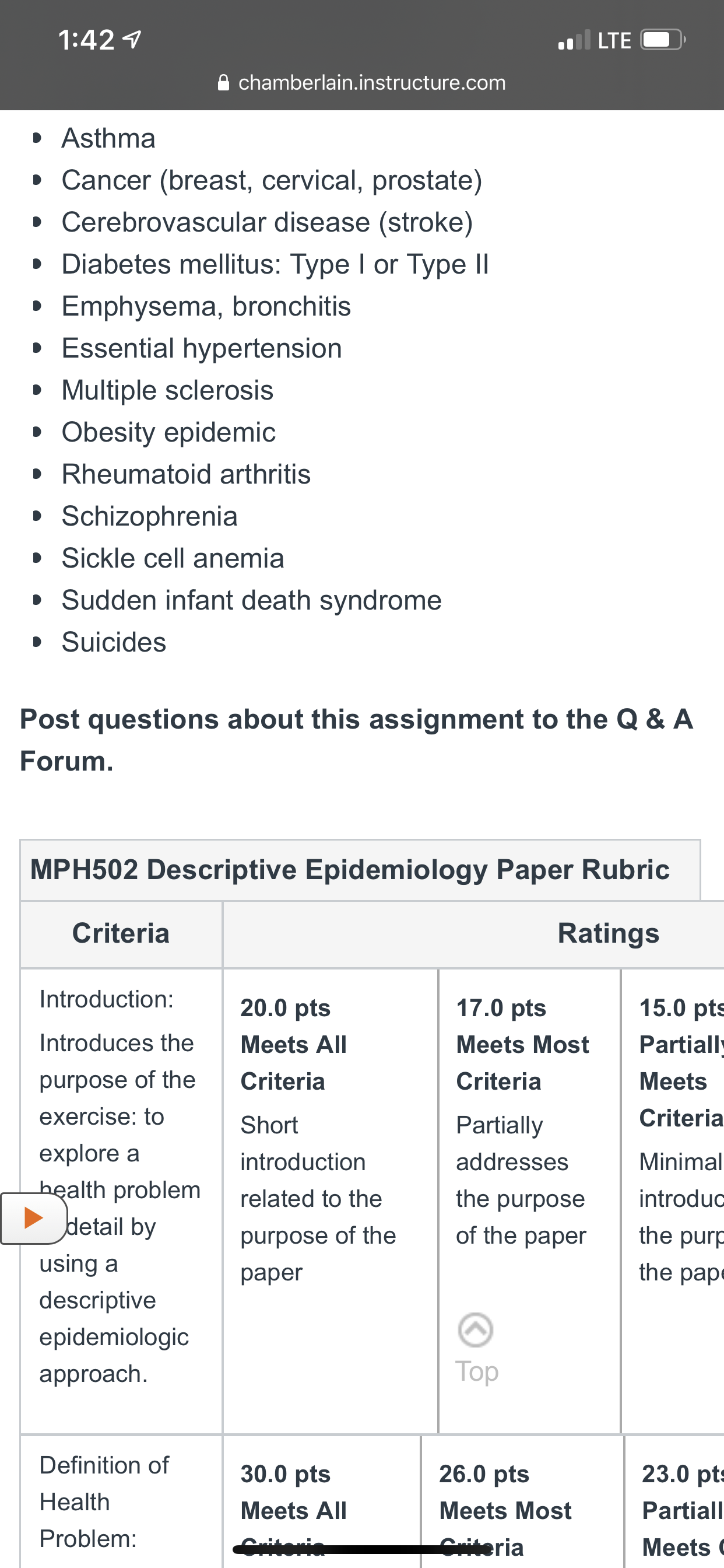Tap the lock icon beside the URL
Screen dimensions: 724x1568
tap(223, 82)
